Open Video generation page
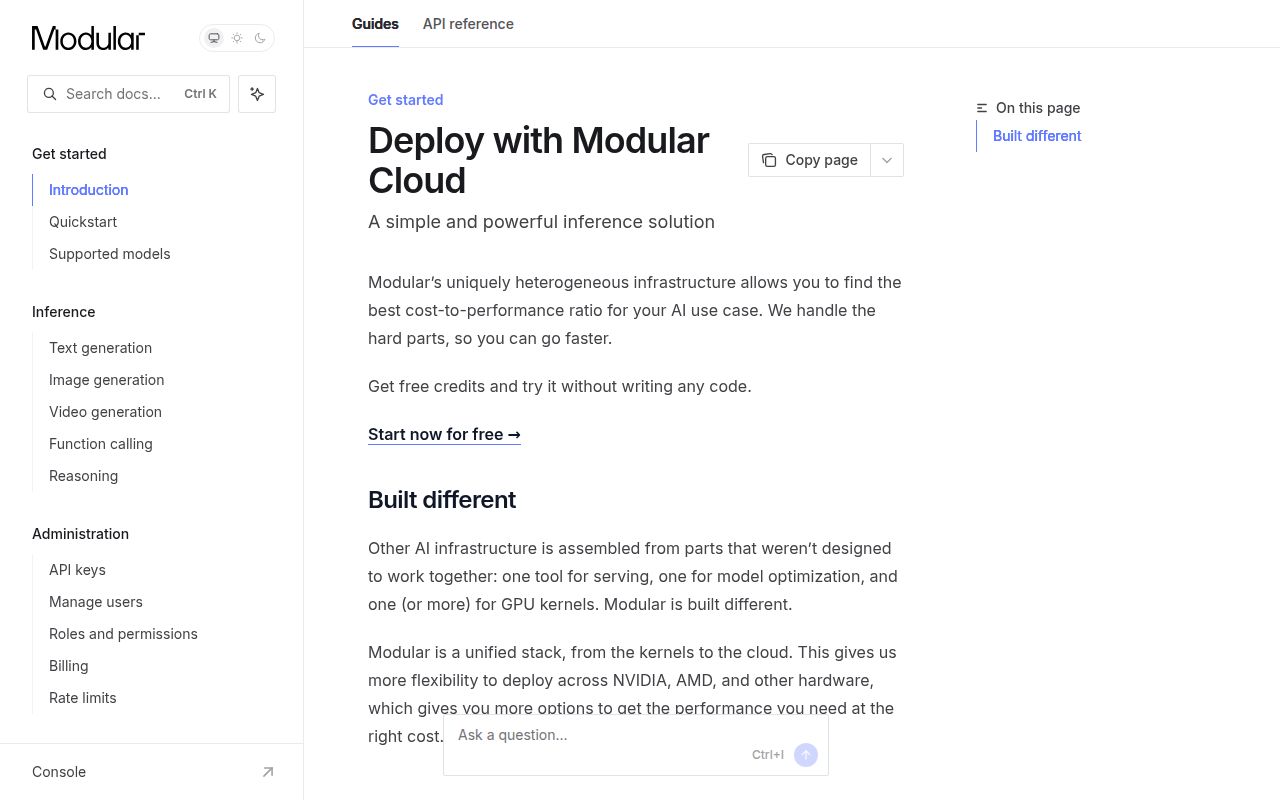Image resolution: width=1280 pixels, height=800 pixels. click(x=105, y=412)
